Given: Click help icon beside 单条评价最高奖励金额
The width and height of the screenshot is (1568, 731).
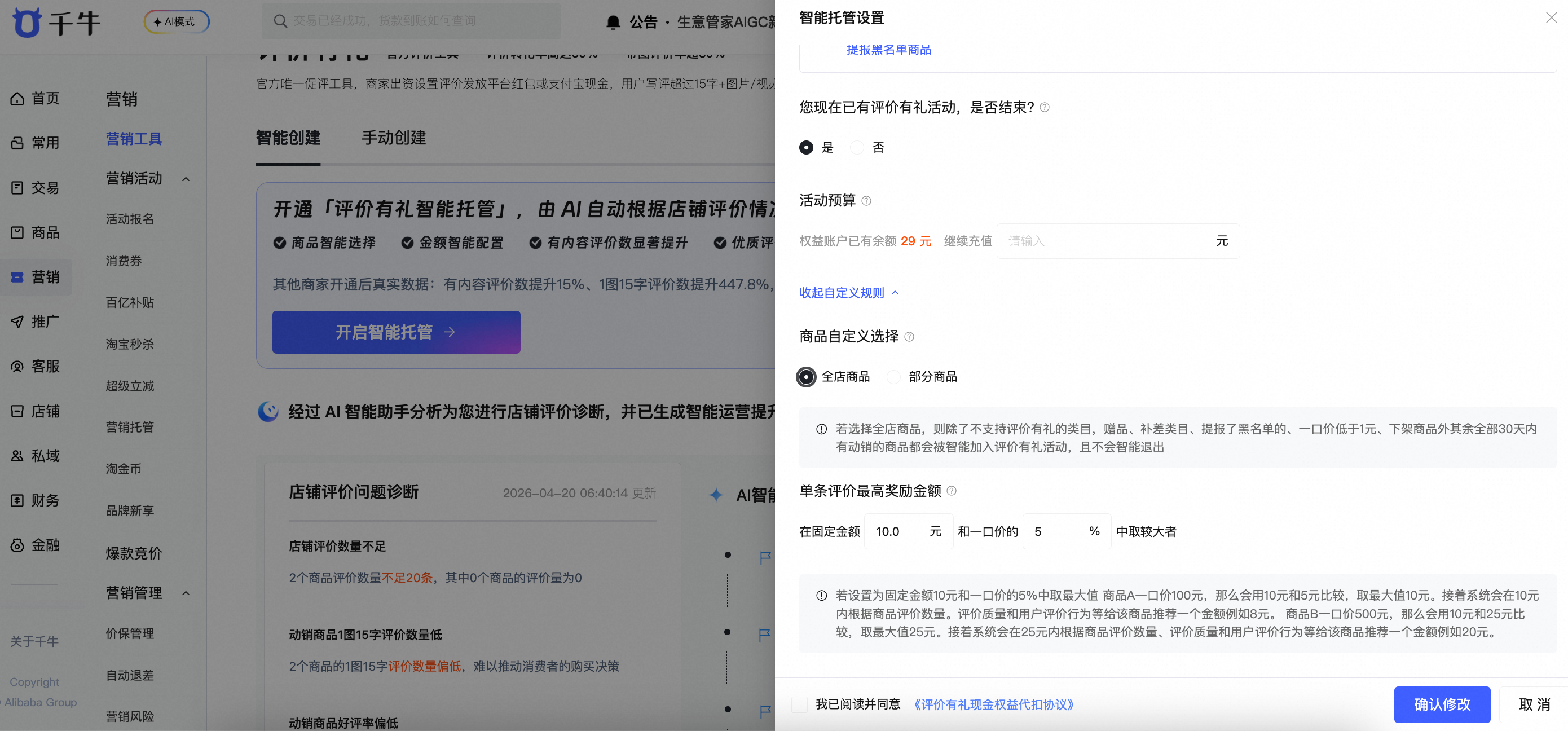Looking at the screenshot, I should pyautogui.click(x=952, y=491).
